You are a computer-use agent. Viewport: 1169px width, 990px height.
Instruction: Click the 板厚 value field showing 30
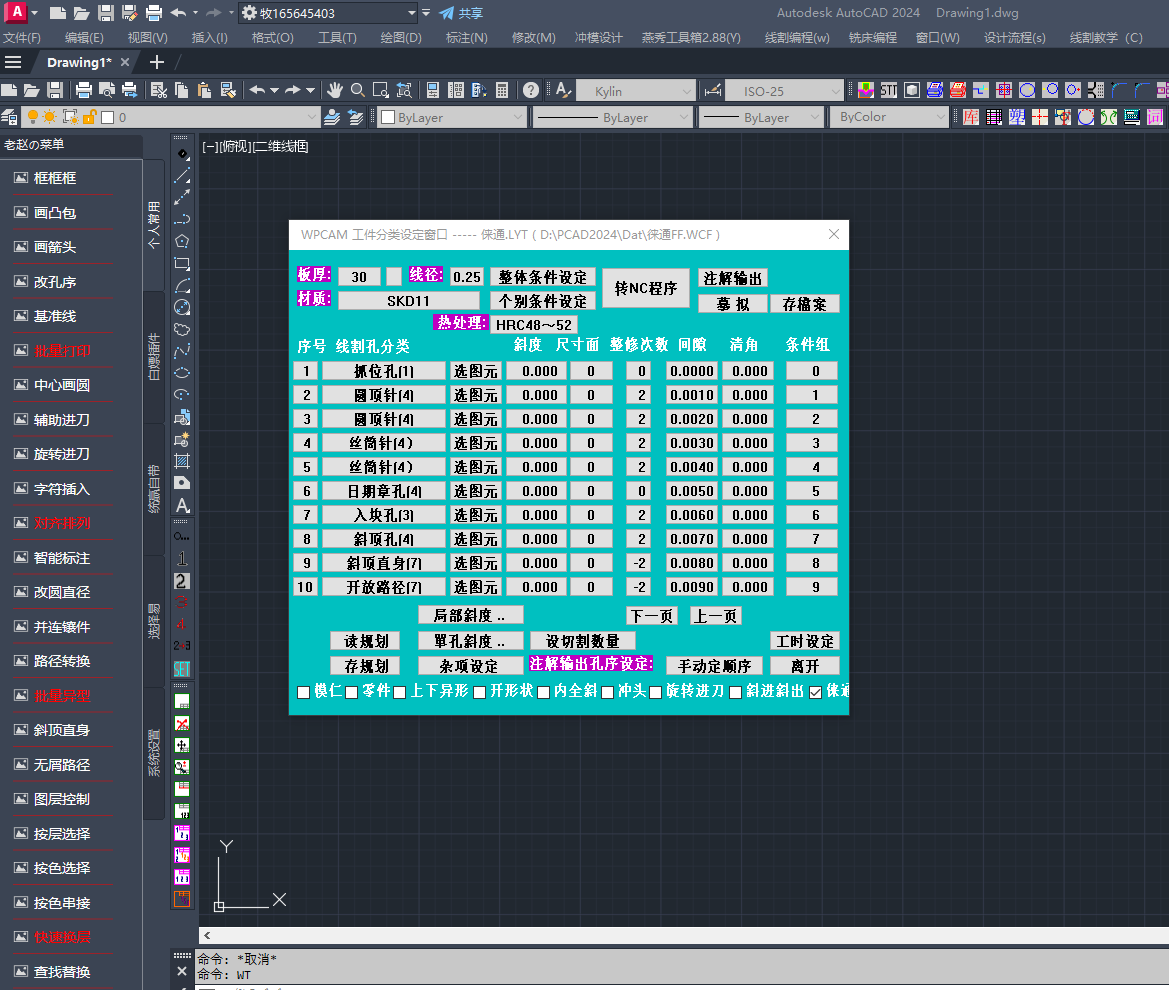pos(359,277)
